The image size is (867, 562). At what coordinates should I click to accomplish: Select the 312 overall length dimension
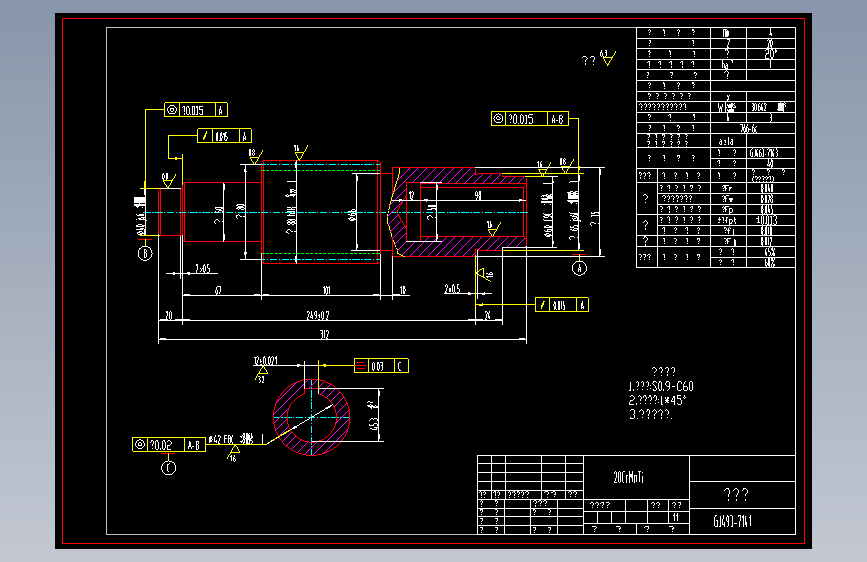tap(325, 334)
